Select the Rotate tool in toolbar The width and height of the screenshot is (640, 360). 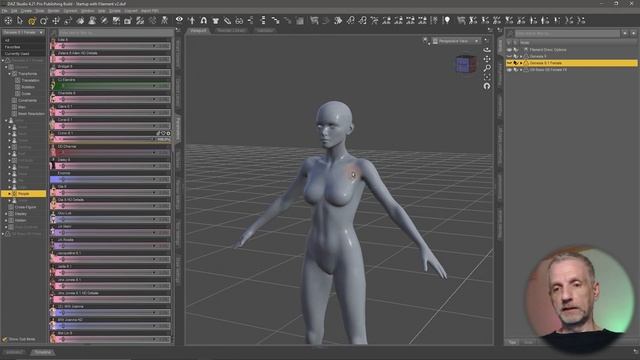click(x=44, y=20)
